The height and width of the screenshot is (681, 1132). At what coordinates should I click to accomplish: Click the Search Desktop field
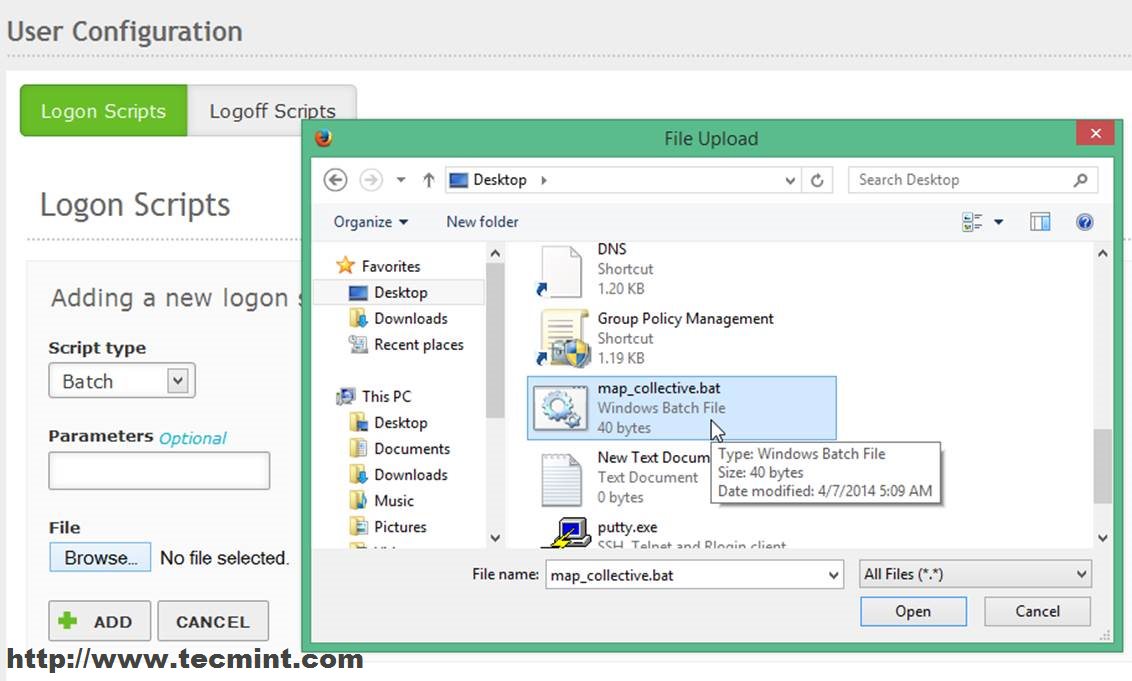[x=972, y=180]
